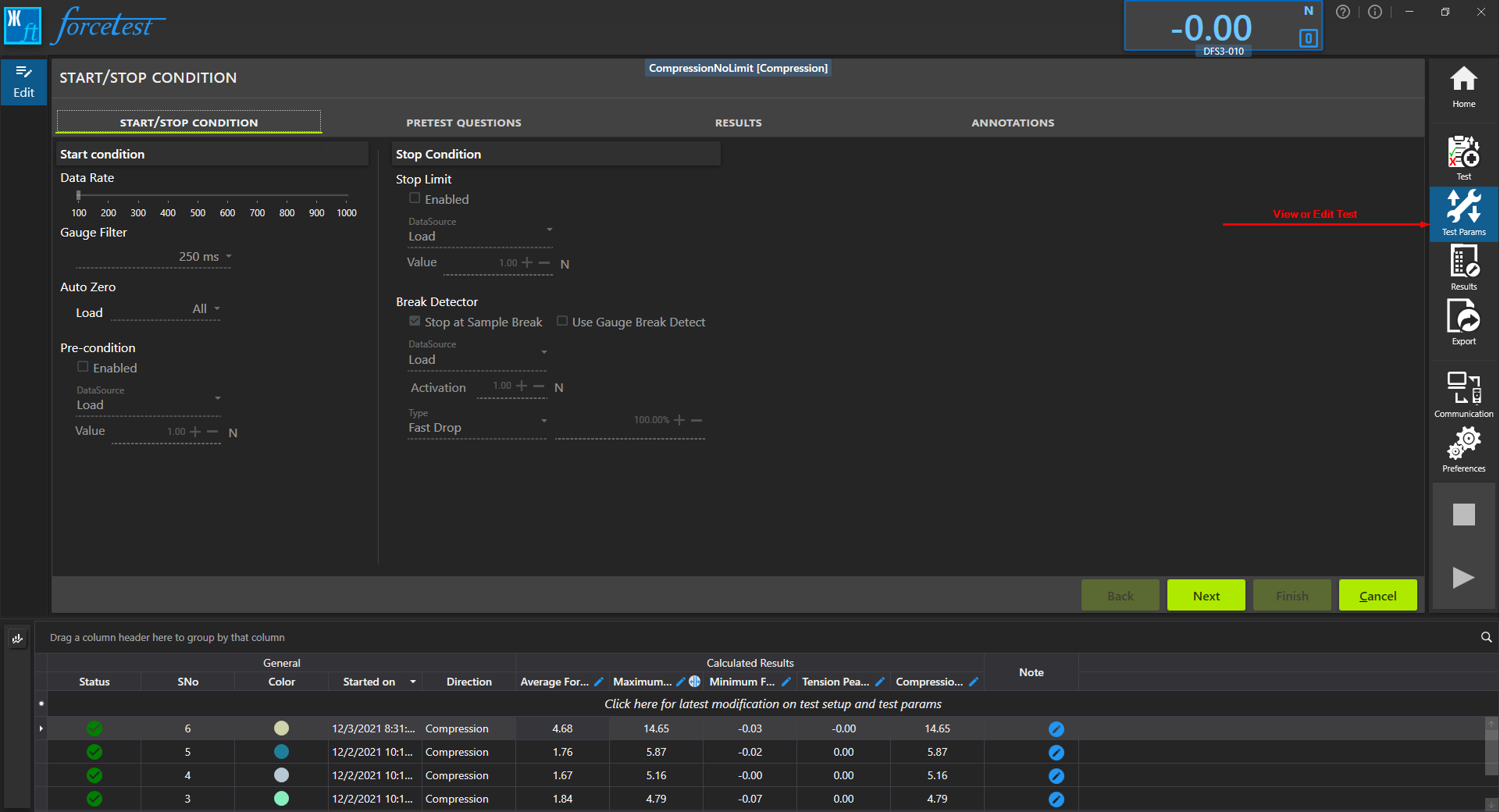Edit the Maximum column pencil icon
Viewport: 1500px width, 812px height.
680,682
